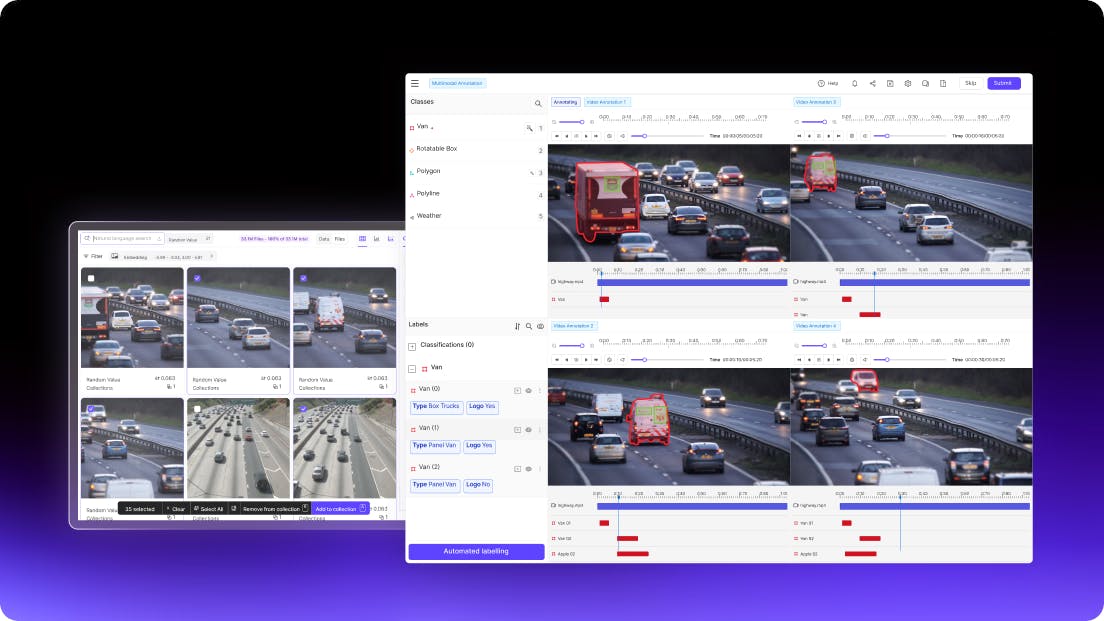Adjust playback slider in Video Annotation 3
The height and width of the screenshot is (621, 1104).
(910, 136)
